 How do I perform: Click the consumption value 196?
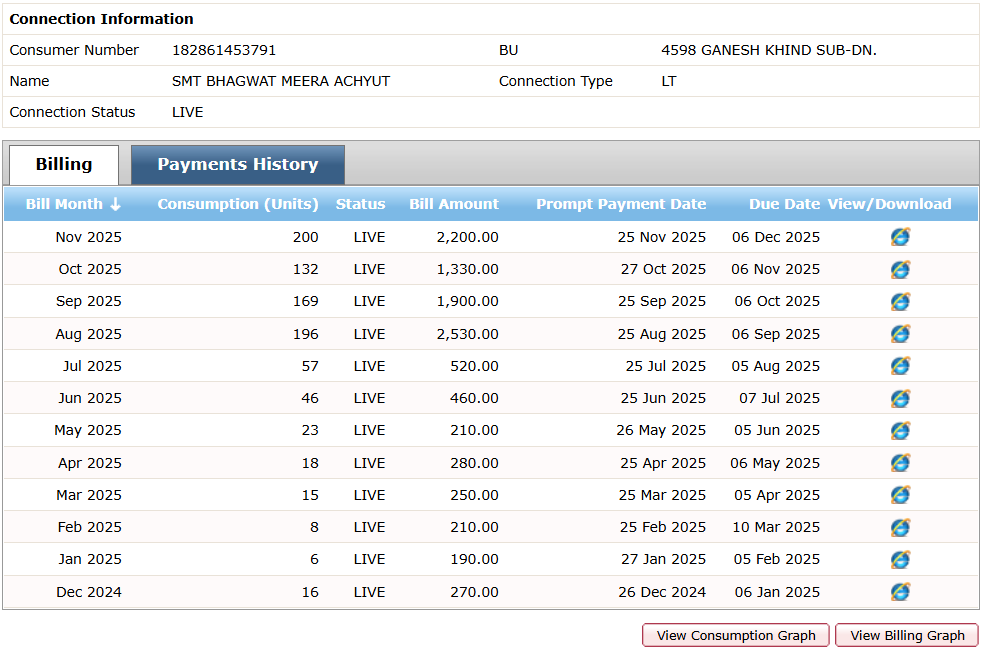(x=306, y=334)
